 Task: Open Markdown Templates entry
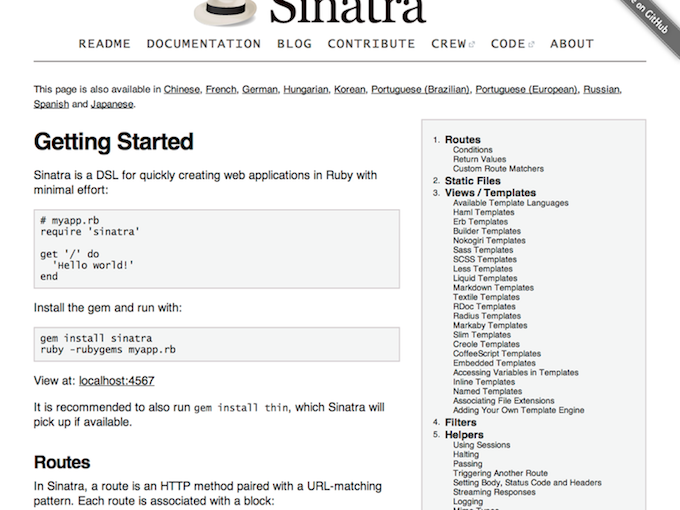click(x=494, y=288)
